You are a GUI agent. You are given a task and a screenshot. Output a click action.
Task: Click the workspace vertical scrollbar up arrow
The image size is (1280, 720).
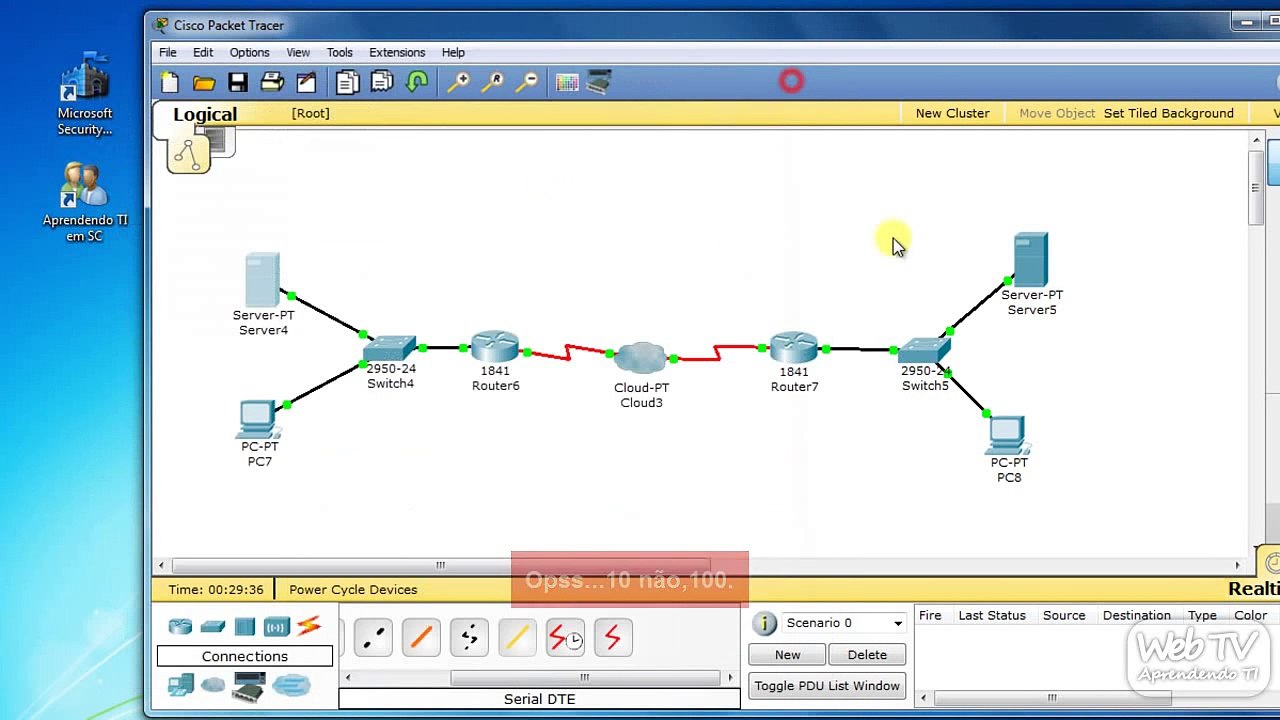pos(1256,141)
